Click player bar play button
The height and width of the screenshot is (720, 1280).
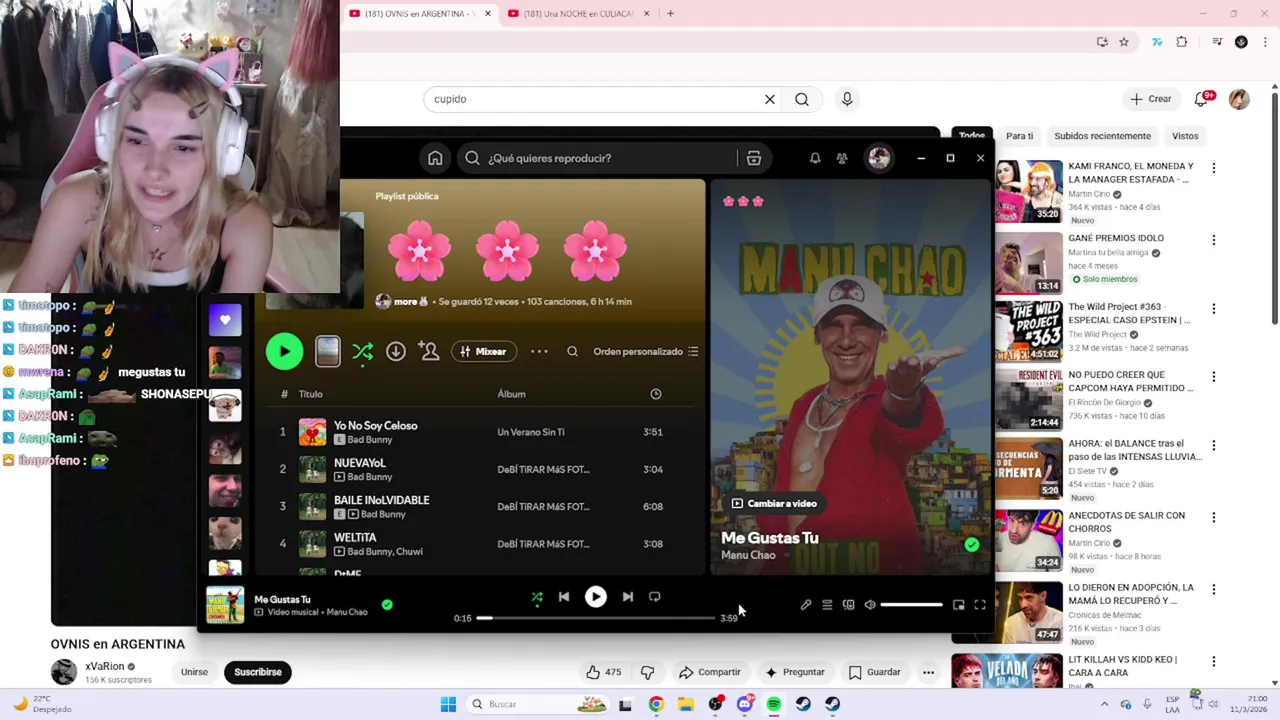click(x=595, y=597)
